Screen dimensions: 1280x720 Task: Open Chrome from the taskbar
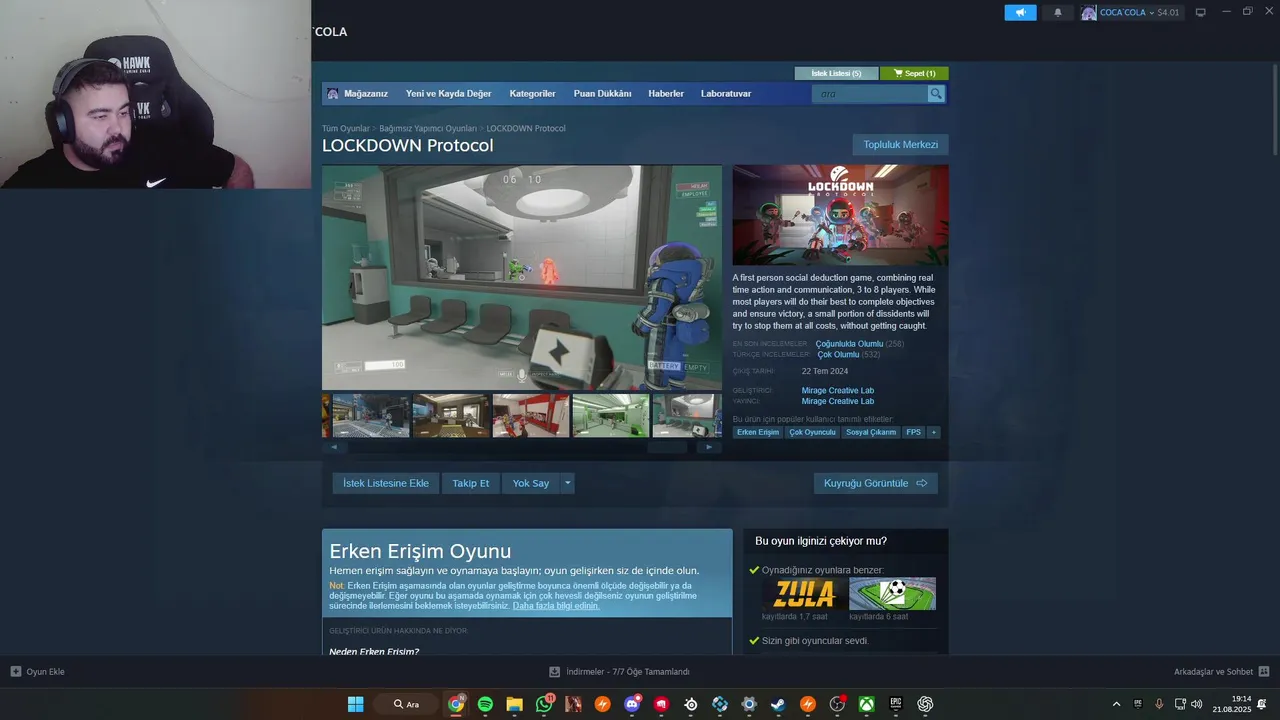click(x=456, y=704)
